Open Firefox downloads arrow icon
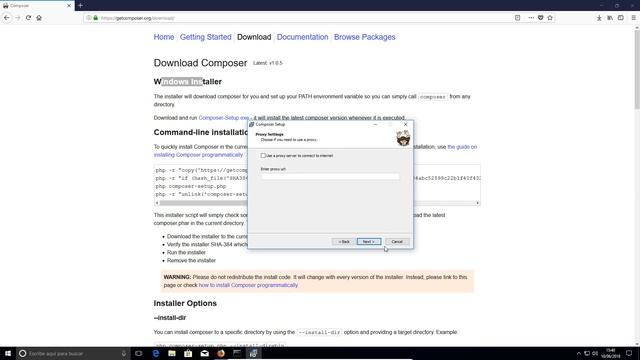This screenshot has width=640, height=360. pyautogui.click(x=599, y=18)
